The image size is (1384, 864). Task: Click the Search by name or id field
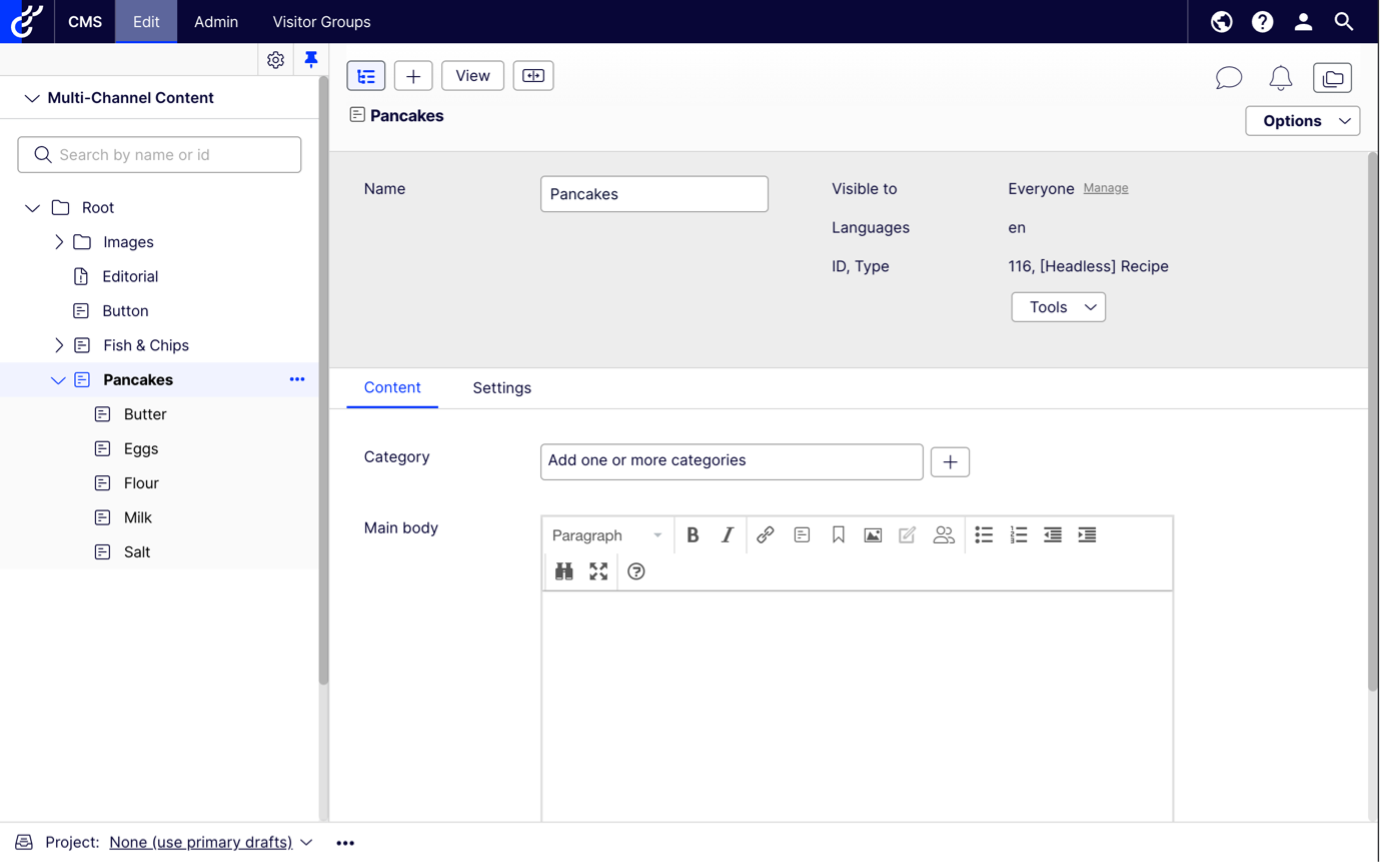[160, 155]
